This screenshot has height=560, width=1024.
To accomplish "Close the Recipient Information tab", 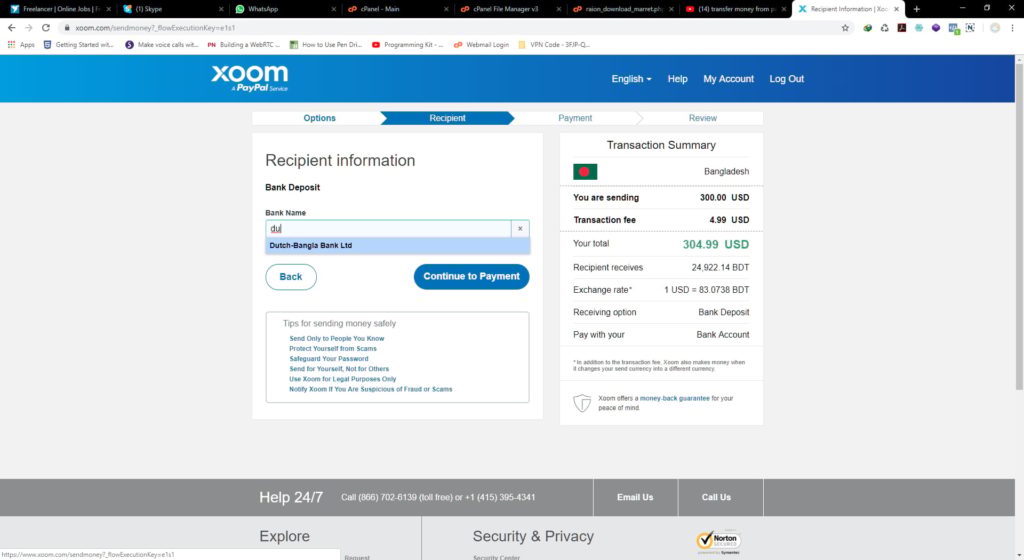I will (x=896, y=9).
